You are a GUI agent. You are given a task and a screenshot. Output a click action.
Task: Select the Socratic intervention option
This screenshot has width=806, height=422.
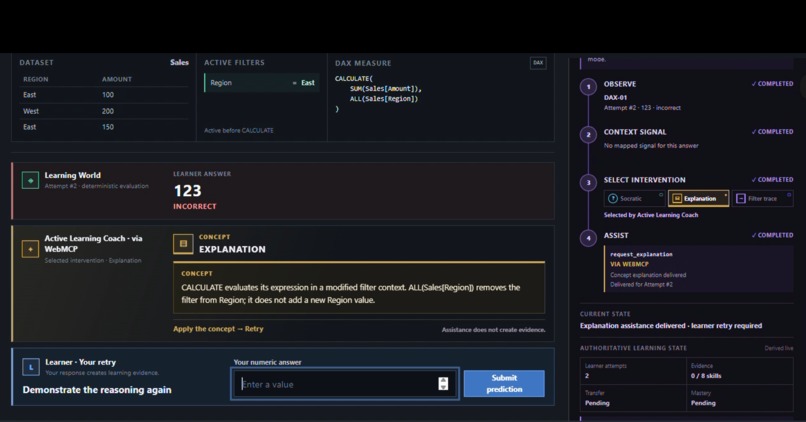(634, 198)
